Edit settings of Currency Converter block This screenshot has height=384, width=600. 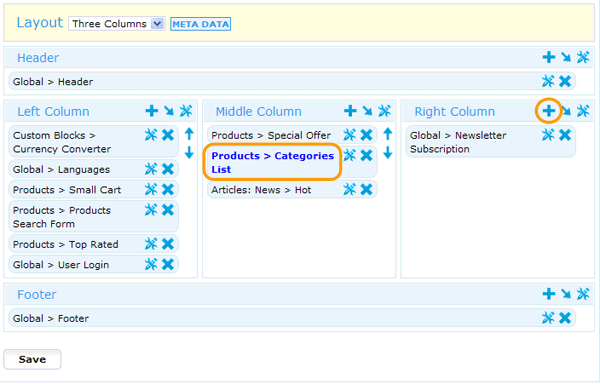(x=151, y=135)
